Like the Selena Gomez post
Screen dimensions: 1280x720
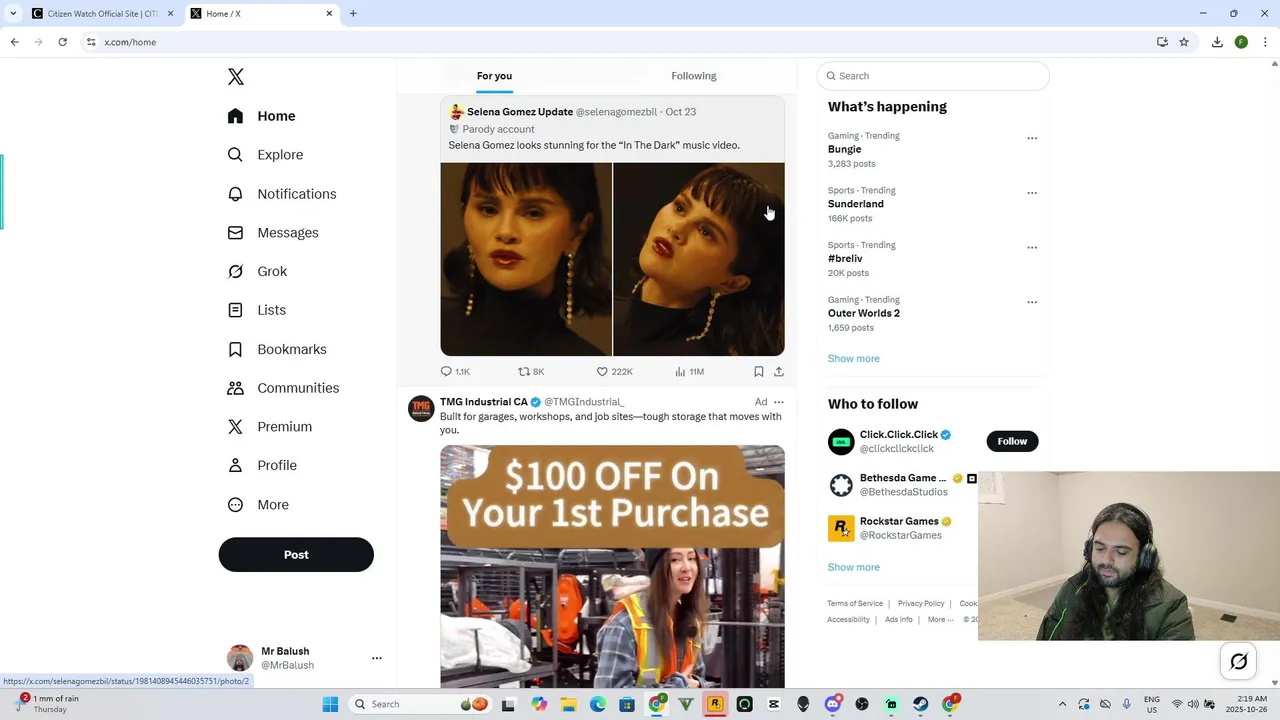(x=614, y=371)
